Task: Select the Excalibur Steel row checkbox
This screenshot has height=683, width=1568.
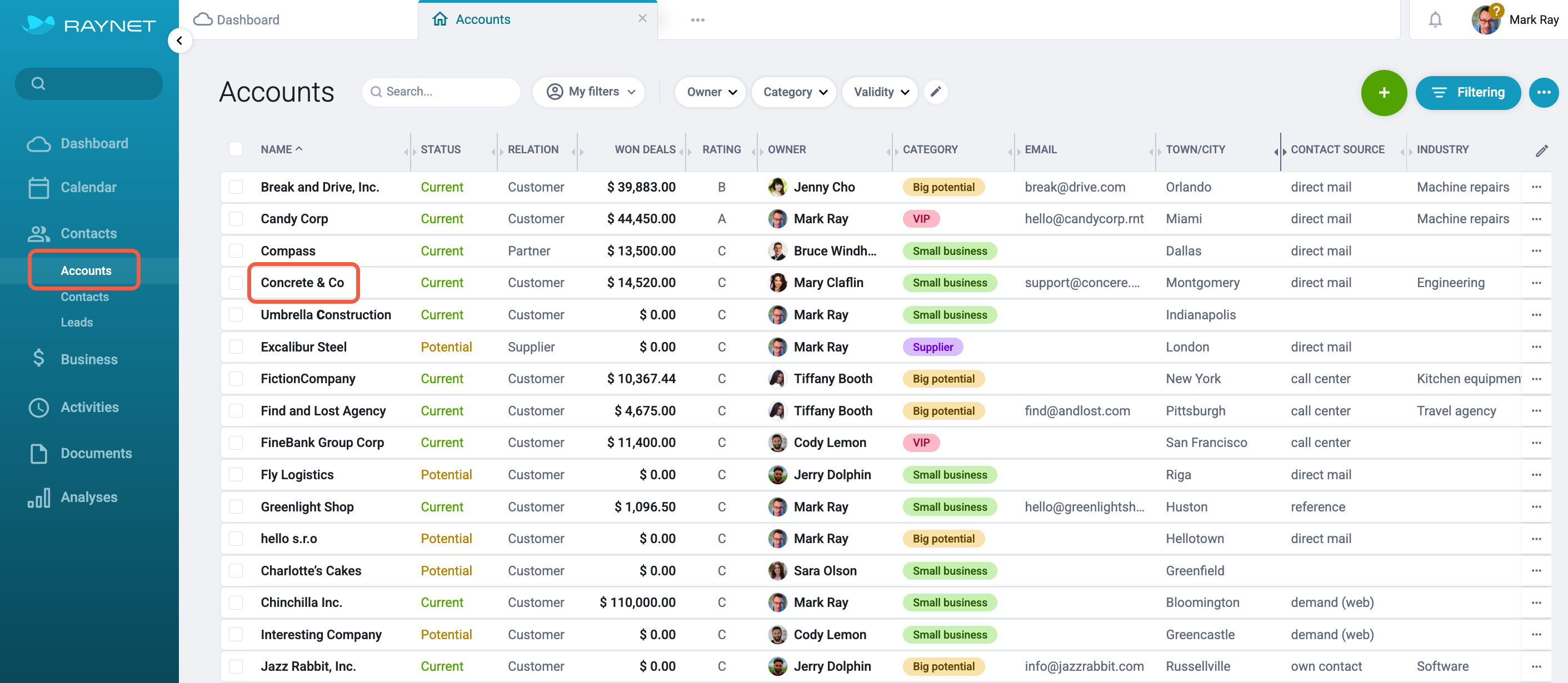Action: click(236, 346)
